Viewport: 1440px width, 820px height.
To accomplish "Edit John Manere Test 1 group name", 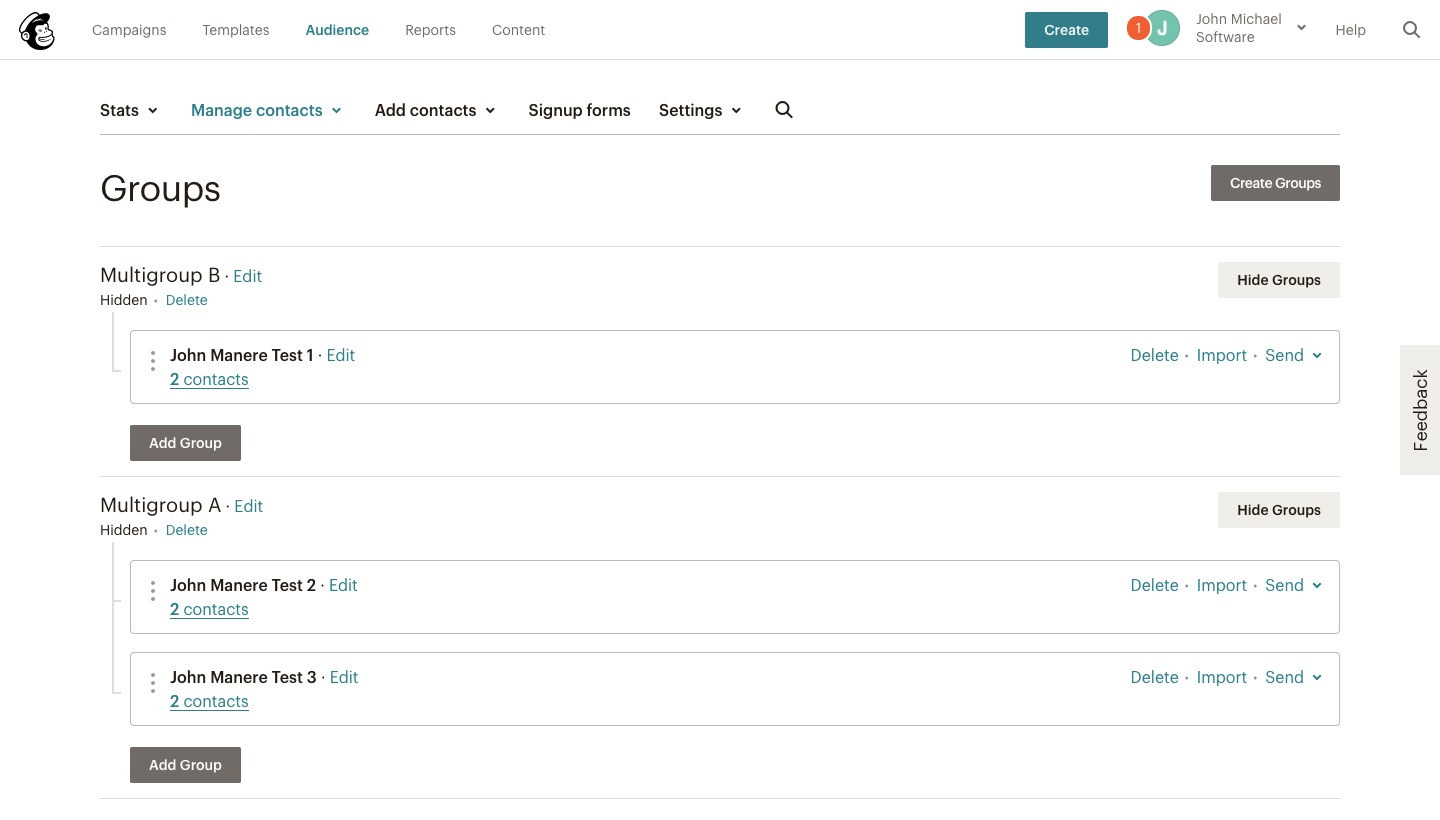I will pos(340,355).
